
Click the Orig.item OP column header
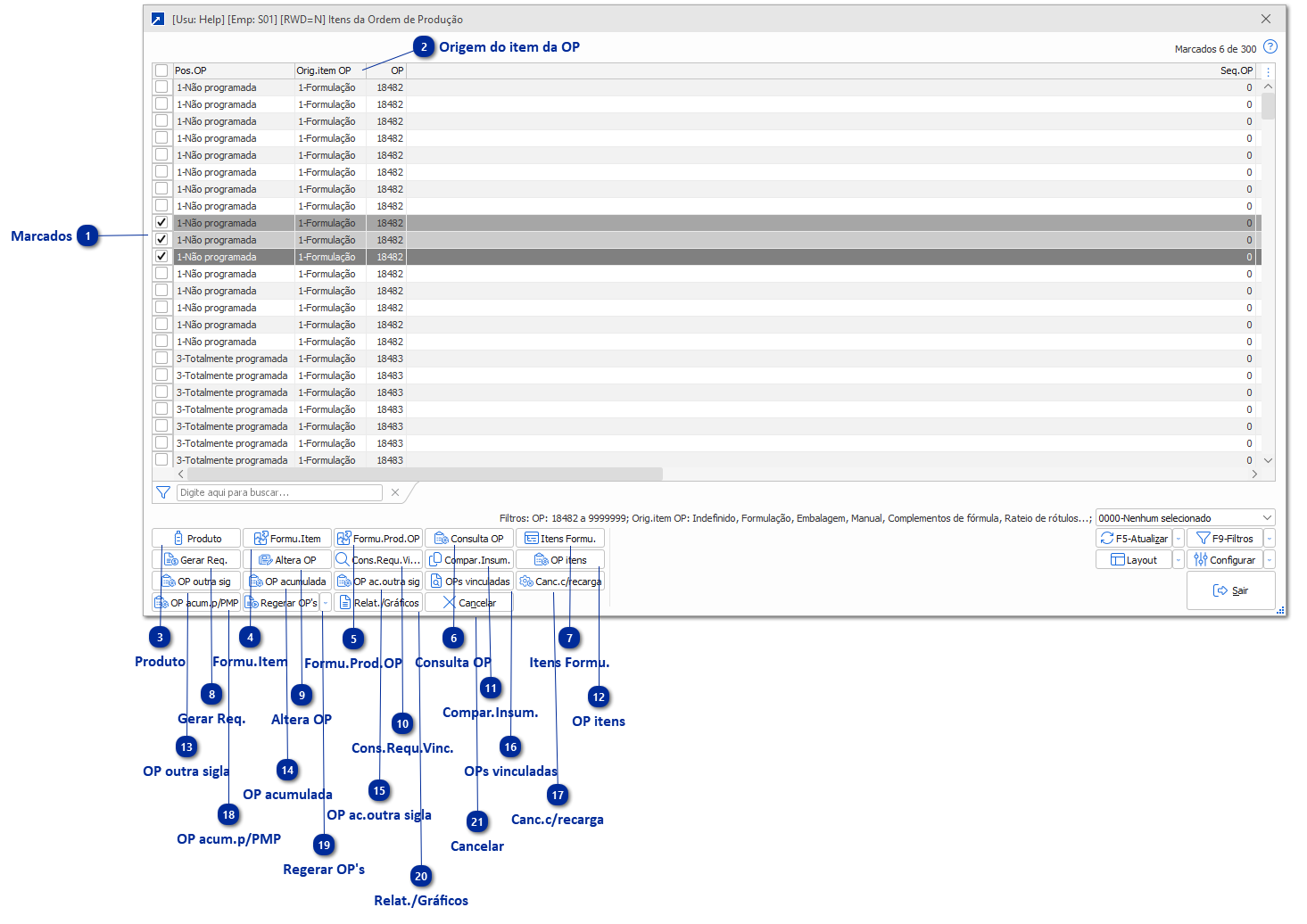pos(330,70)
